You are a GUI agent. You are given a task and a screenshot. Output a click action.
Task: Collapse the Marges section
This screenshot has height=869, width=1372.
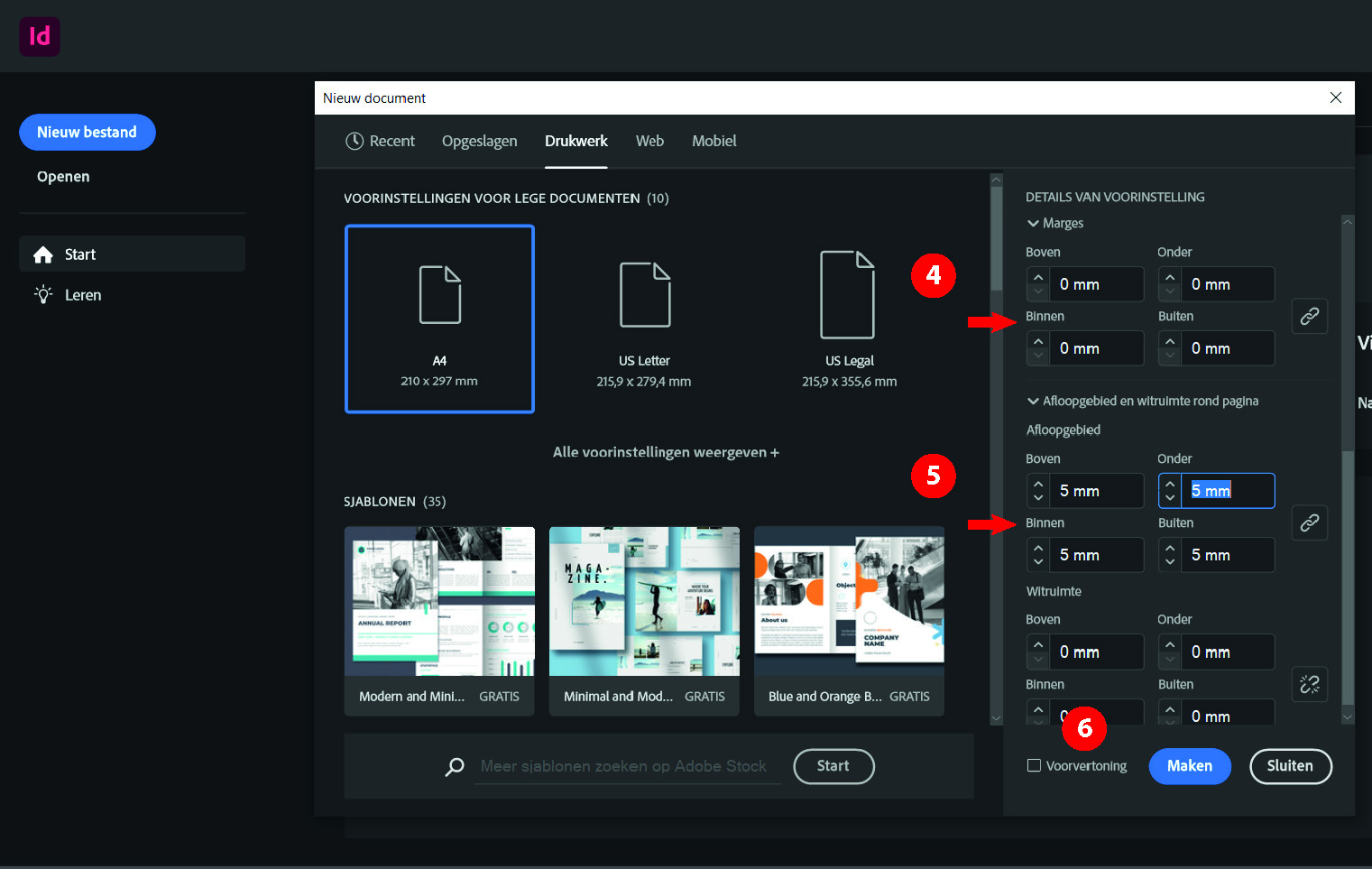pos(1033,223)
